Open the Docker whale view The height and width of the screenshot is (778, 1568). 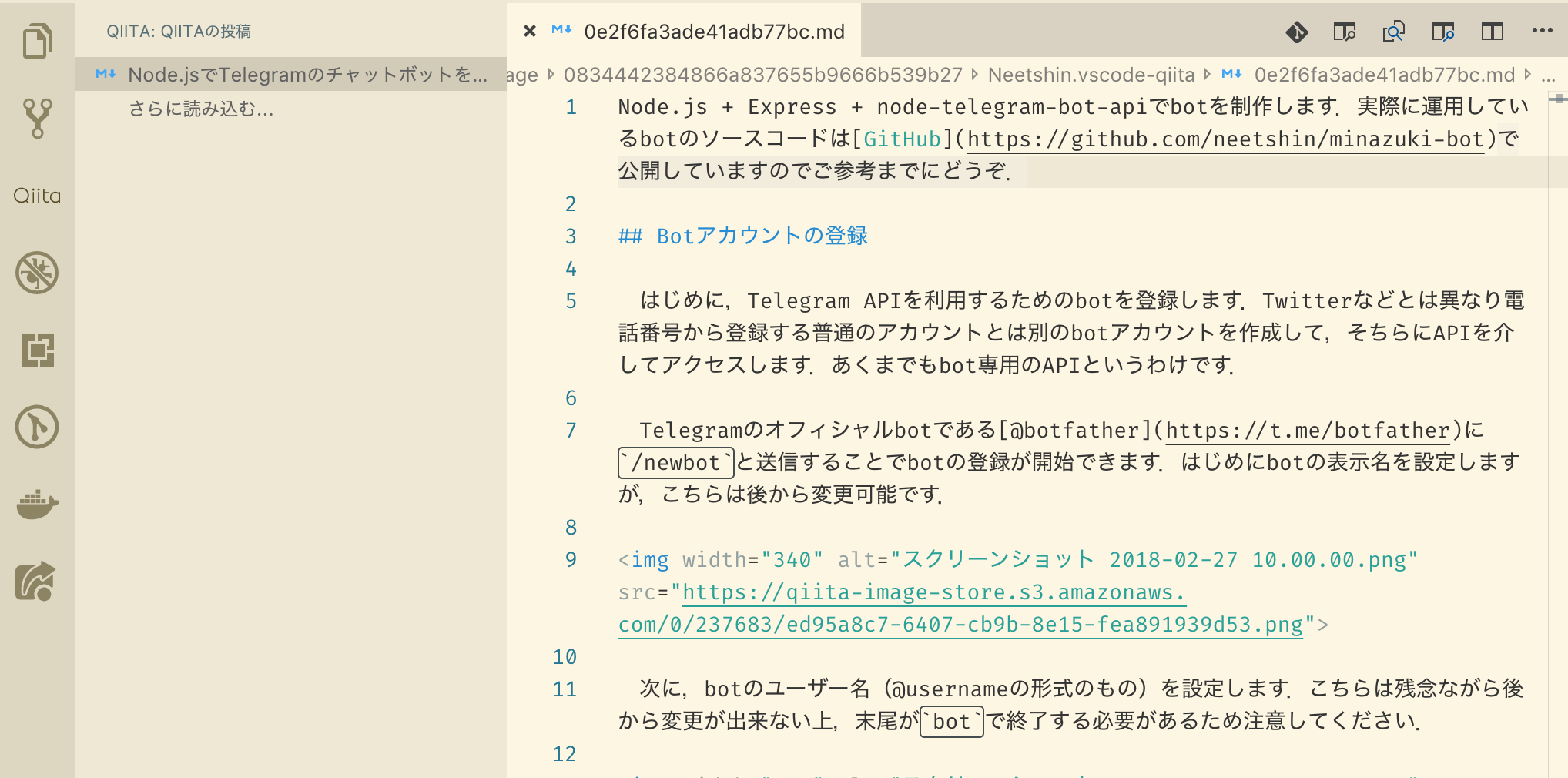tap(37, 504)
